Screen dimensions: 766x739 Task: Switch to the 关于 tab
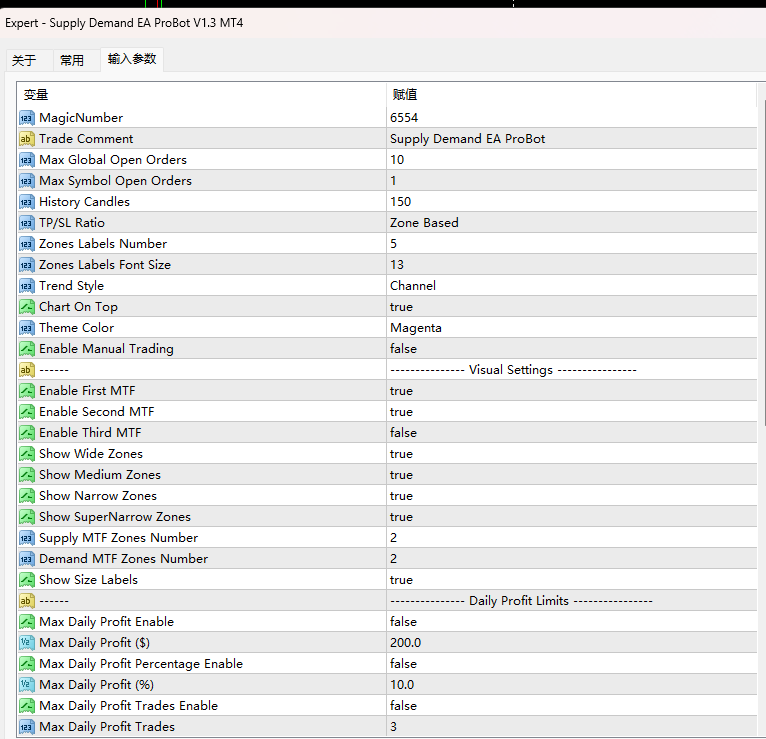[x=24, y=61]
